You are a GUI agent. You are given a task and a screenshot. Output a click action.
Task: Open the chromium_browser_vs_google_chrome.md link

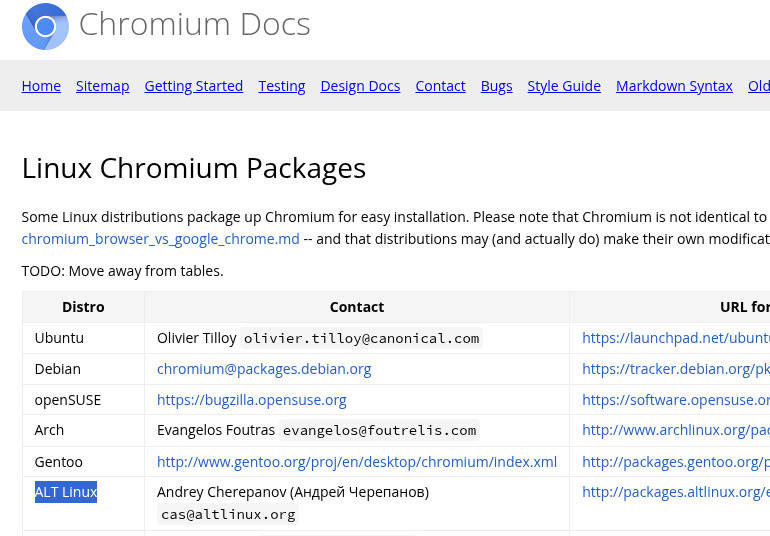[x=160, y=239]
